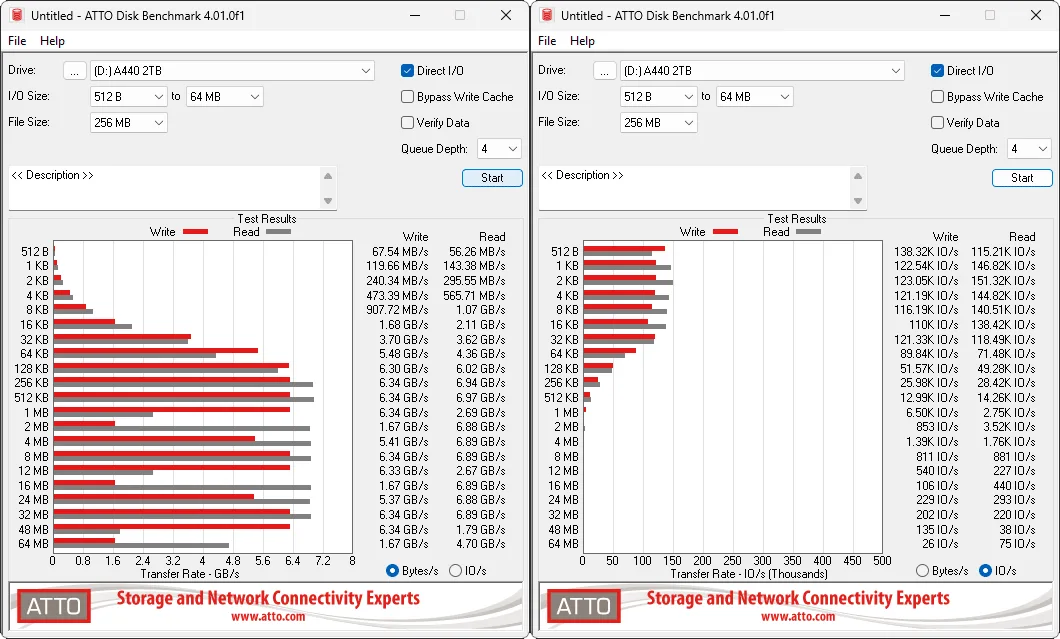Viewport: 1060px width, 639px height.
Task: Enable Bypass Write Cache in left window
Action: pos(407,97)
